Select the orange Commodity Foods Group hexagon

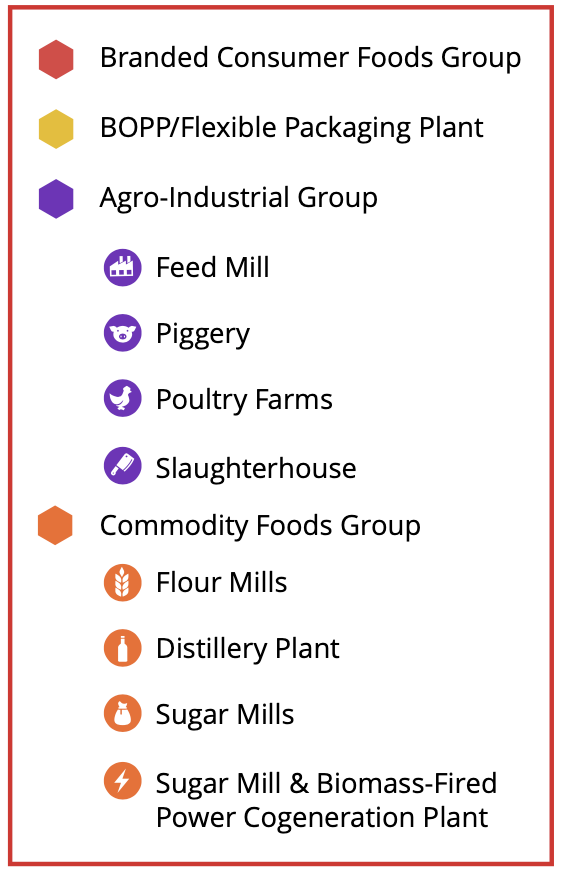(x=55, y=525)
